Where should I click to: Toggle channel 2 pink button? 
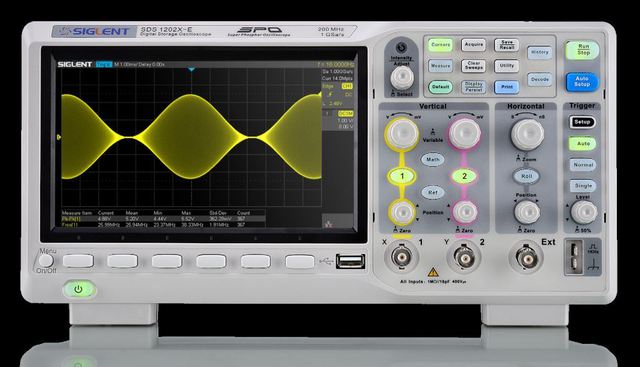[464, 176]
